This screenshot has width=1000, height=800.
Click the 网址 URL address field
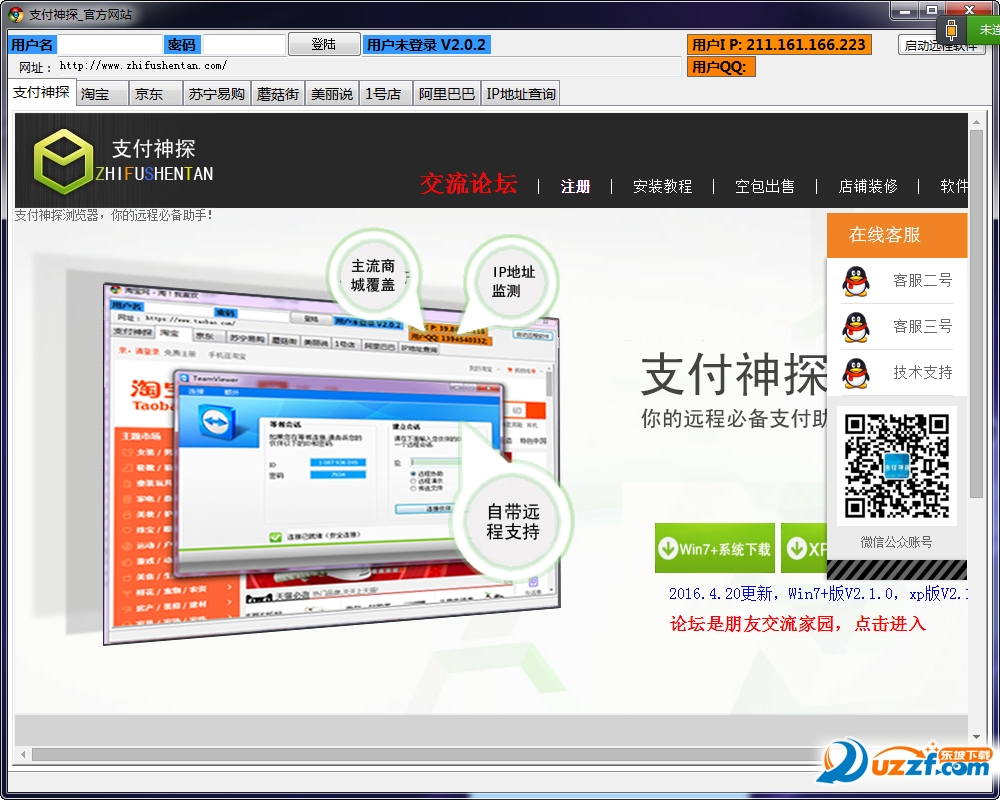tap(370, 66)
